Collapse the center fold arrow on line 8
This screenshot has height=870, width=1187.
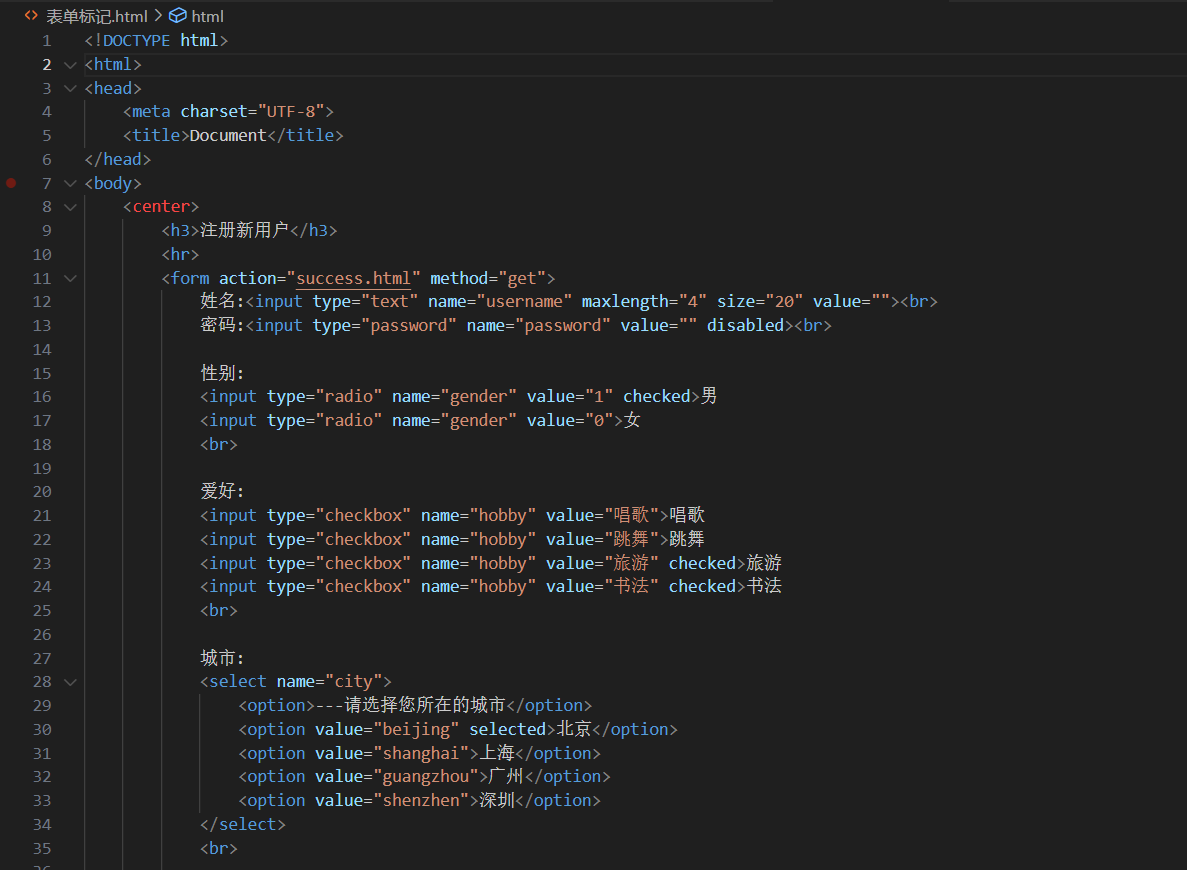click(70, 207)
